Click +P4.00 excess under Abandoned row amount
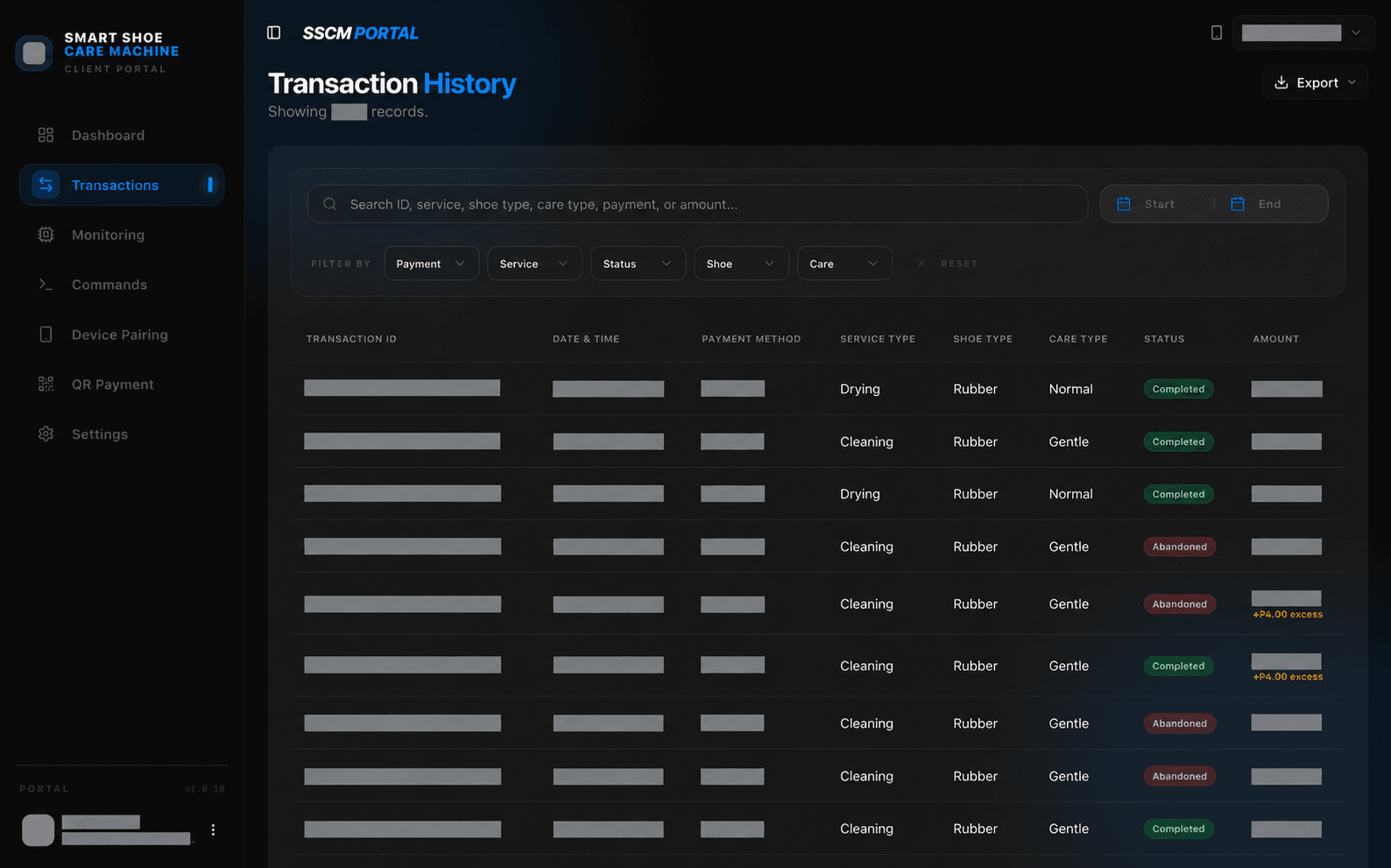Viewport: 1391px width, 868px height. point(1288,615)
